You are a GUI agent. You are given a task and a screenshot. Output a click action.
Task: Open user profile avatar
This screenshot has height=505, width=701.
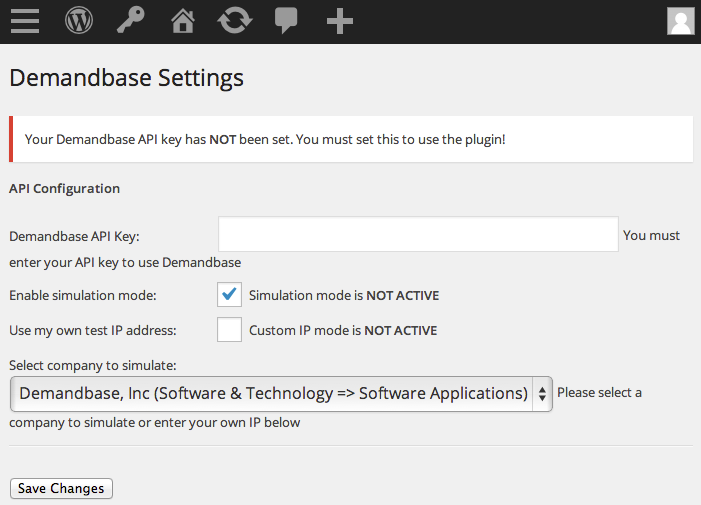click(x=680, y=21)
